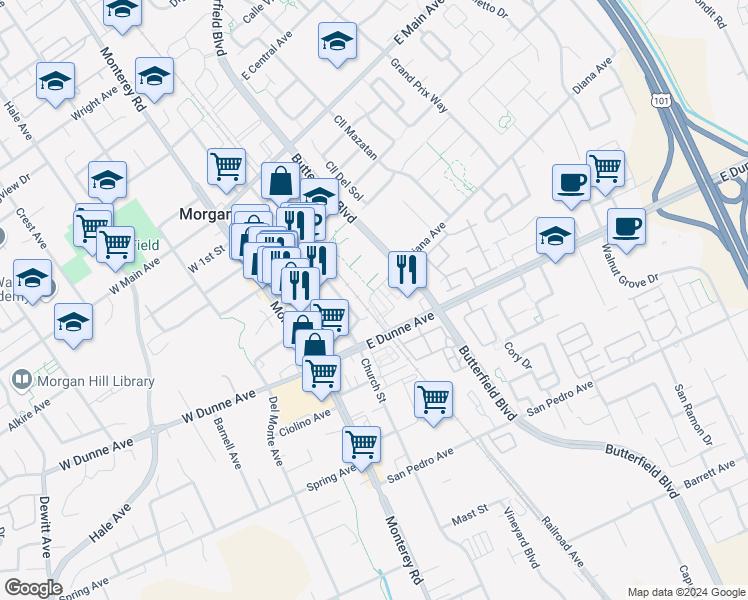
Task: Select the shopping cart marker above San Pedro Ave
Action: tap(434, 403)
